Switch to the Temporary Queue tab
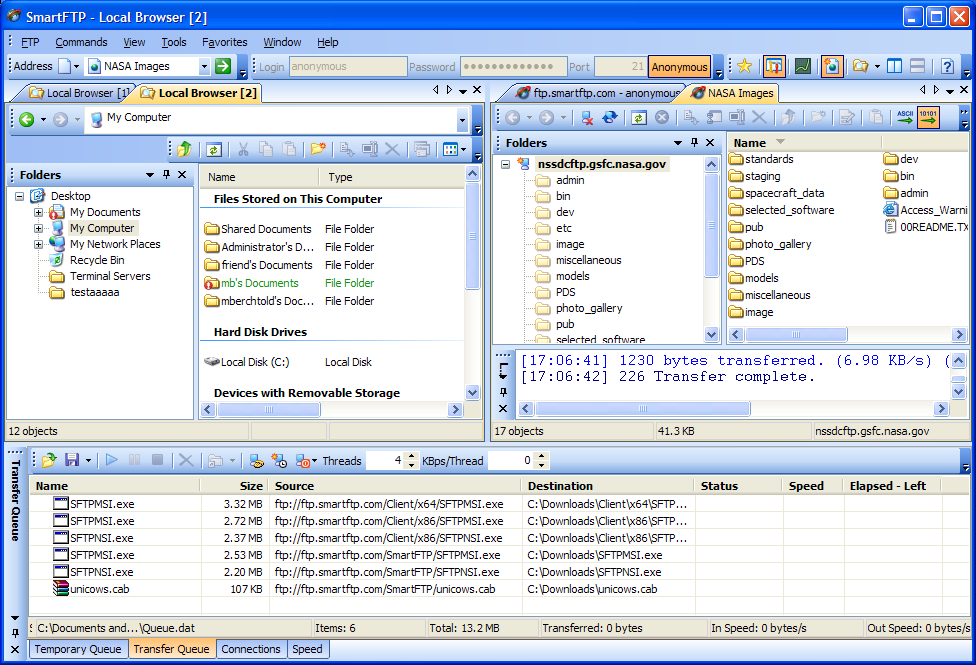This screenshot has width=976, height=665. [x=78, y=649]
